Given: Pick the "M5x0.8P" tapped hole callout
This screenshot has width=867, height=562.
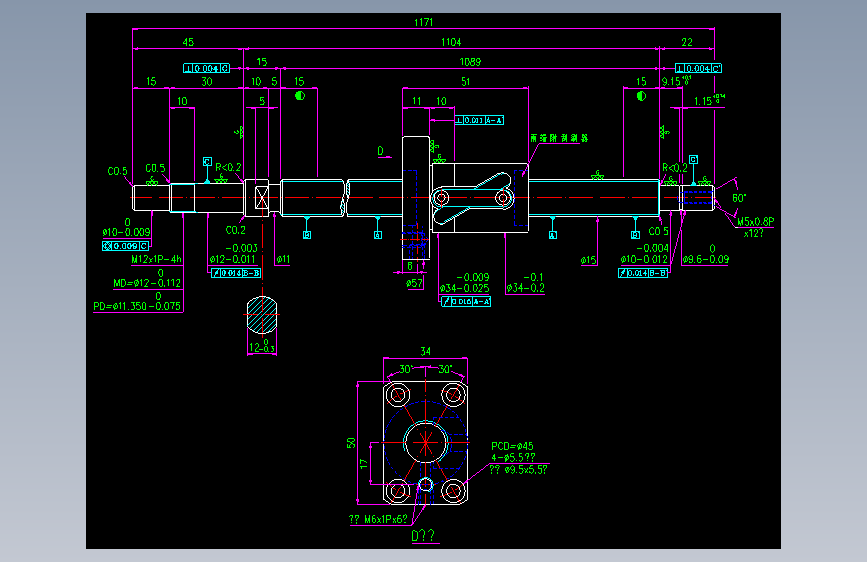Looking at the screenshot, I should [x=755, y=222].
